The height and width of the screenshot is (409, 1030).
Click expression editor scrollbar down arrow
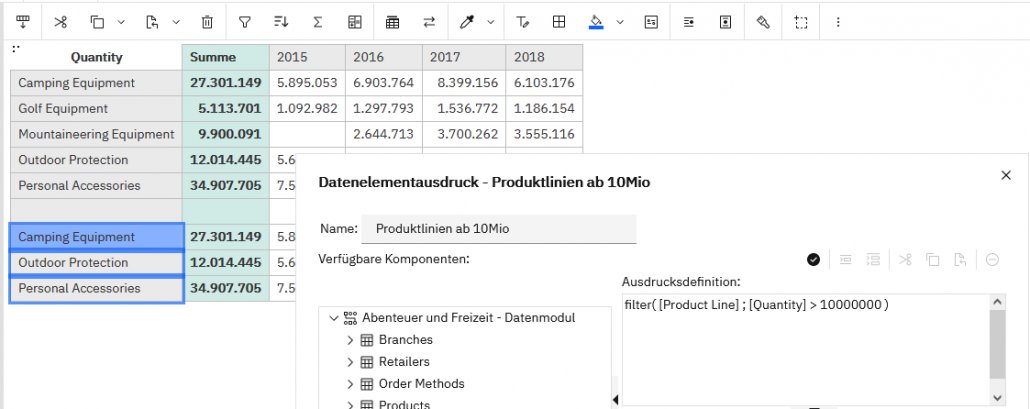pos(997,398)
